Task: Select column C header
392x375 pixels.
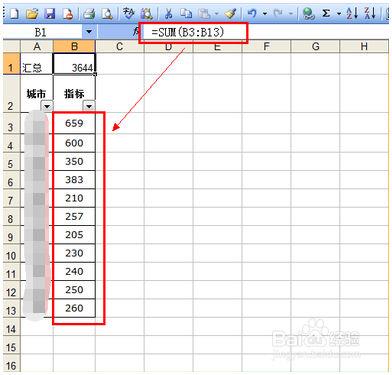Action: [x=120, y=46]
